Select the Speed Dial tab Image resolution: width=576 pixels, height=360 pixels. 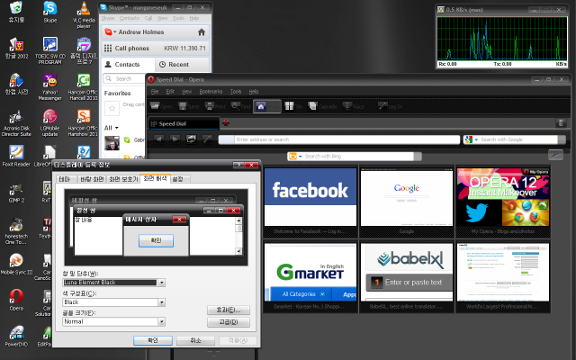(184, 124)
